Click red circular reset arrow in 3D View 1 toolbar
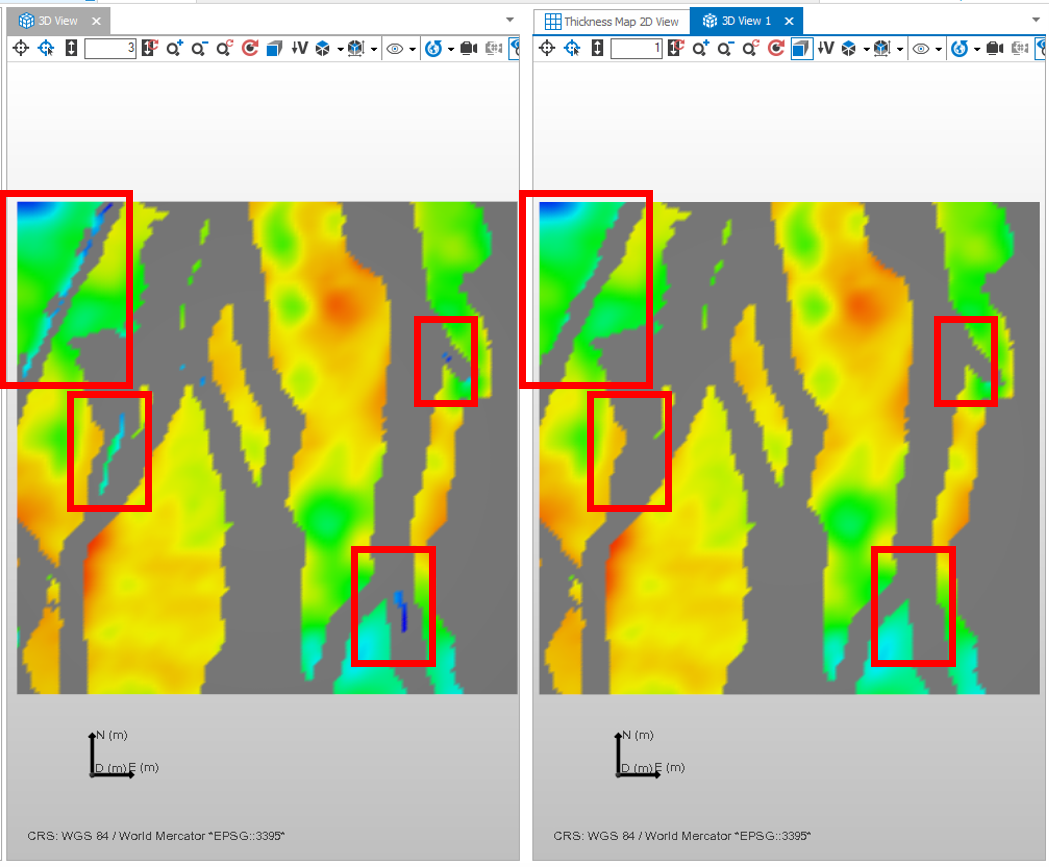Screen dimensions: 1049x867 point(776,48)
